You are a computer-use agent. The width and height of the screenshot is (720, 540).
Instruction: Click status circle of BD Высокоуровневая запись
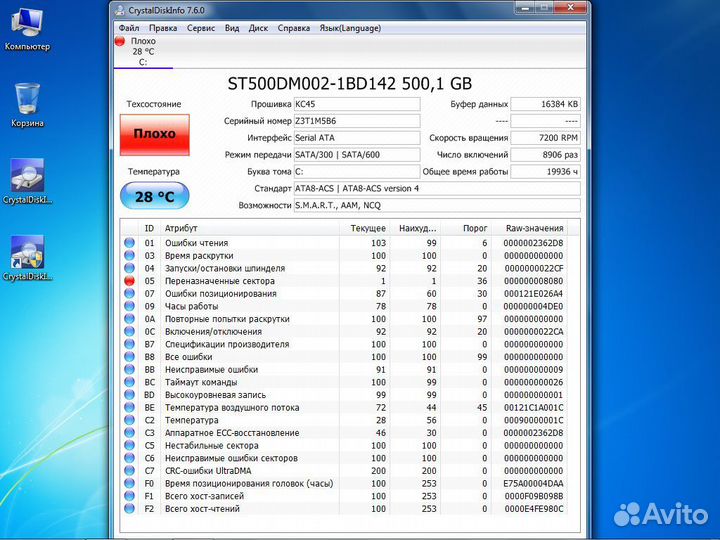coord(129,394)
